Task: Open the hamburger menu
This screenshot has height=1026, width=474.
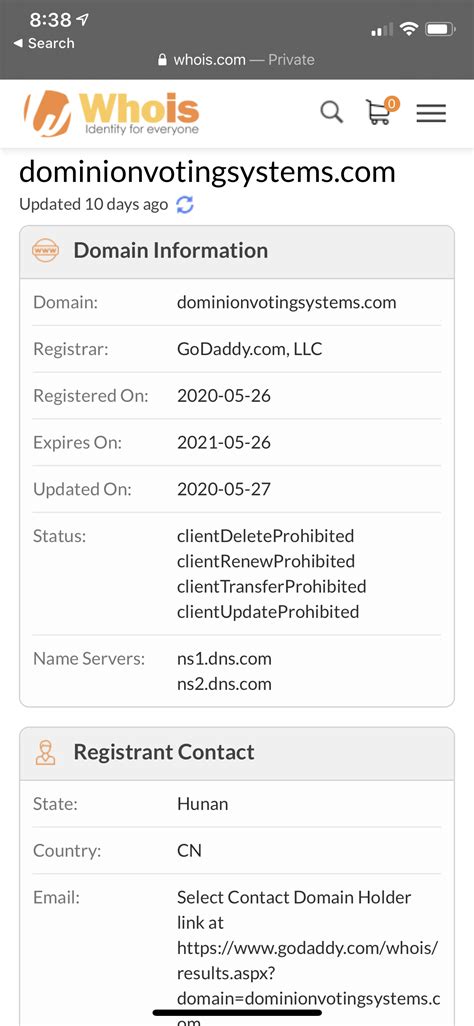Action: click(x=431, y=113)
